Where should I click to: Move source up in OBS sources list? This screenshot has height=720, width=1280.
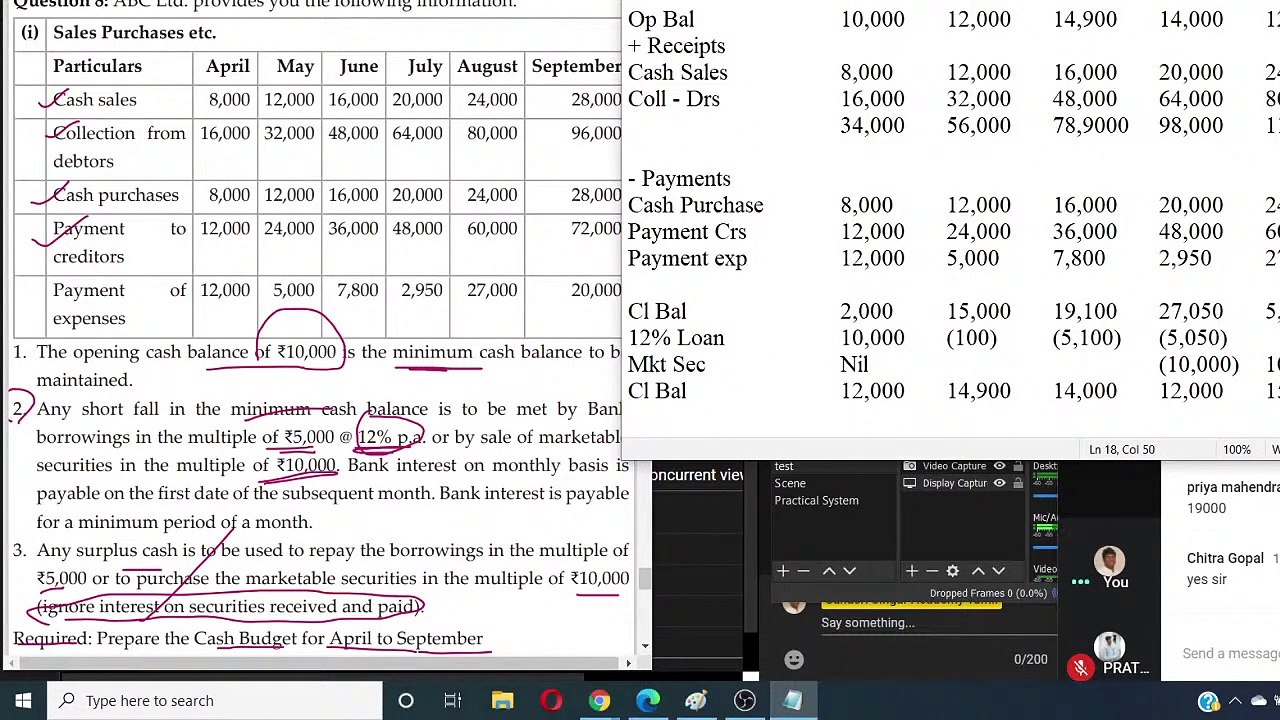(x=978, y=571)
